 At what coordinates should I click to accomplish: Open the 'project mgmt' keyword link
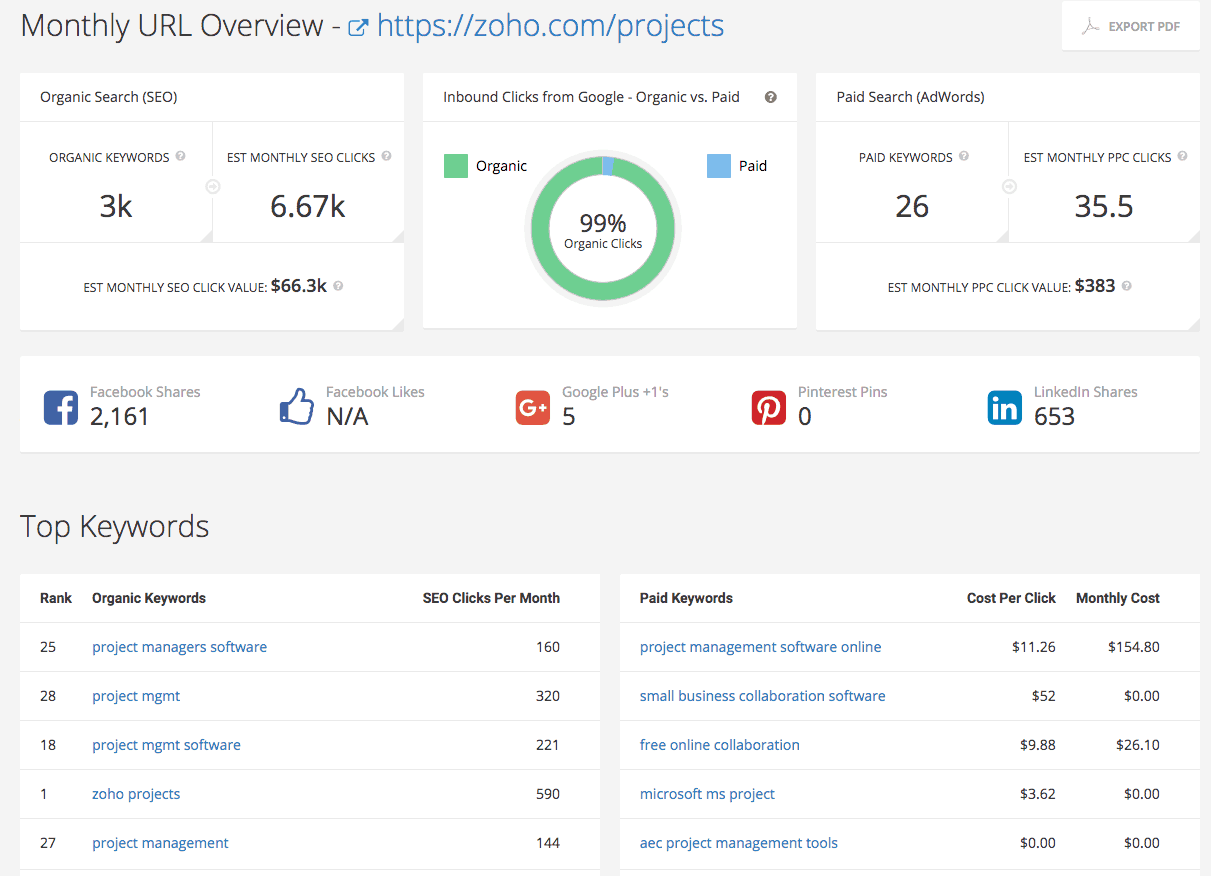coord(136,696)
